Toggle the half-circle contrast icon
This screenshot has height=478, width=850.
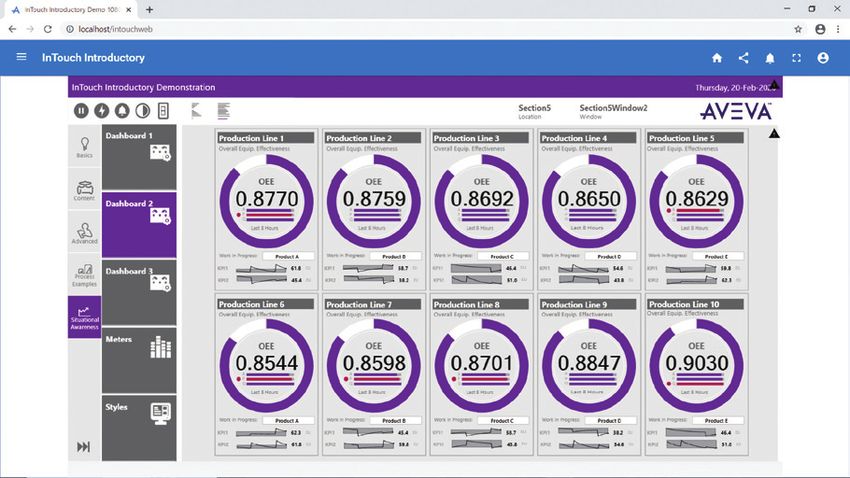[x=143, y=111]
